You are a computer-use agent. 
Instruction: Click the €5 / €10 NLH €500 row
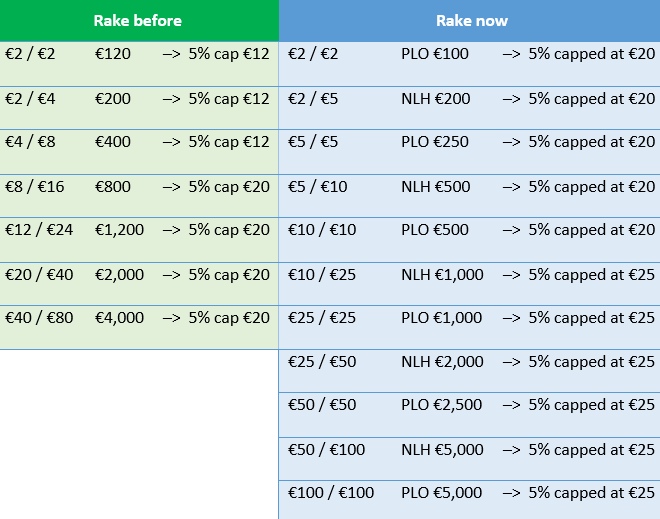coord(471,186)
